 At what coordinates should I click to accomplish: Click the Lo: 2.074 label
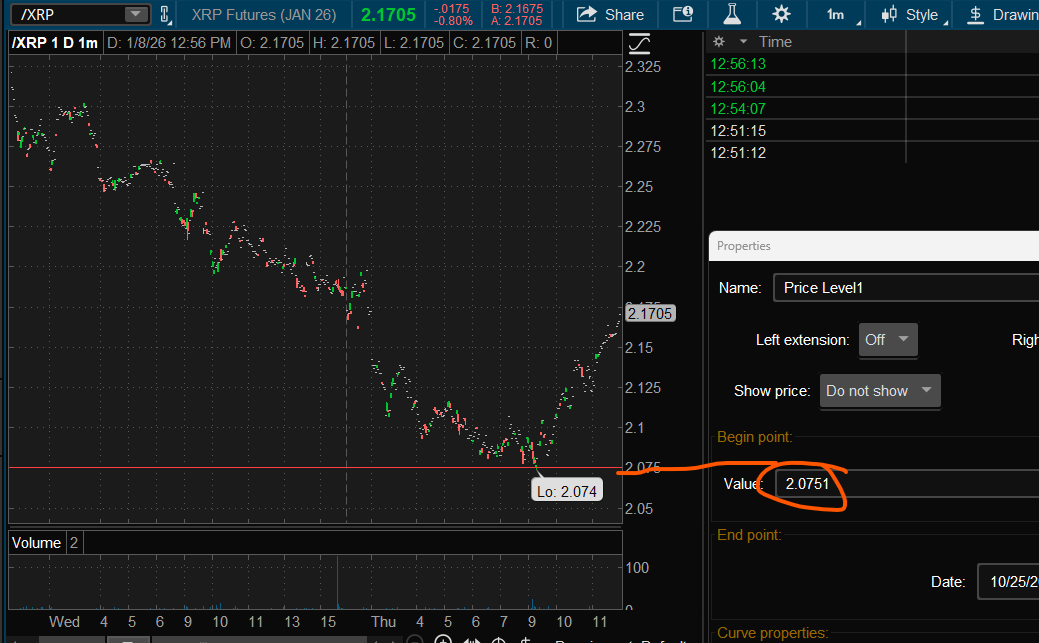pos(567,491)
